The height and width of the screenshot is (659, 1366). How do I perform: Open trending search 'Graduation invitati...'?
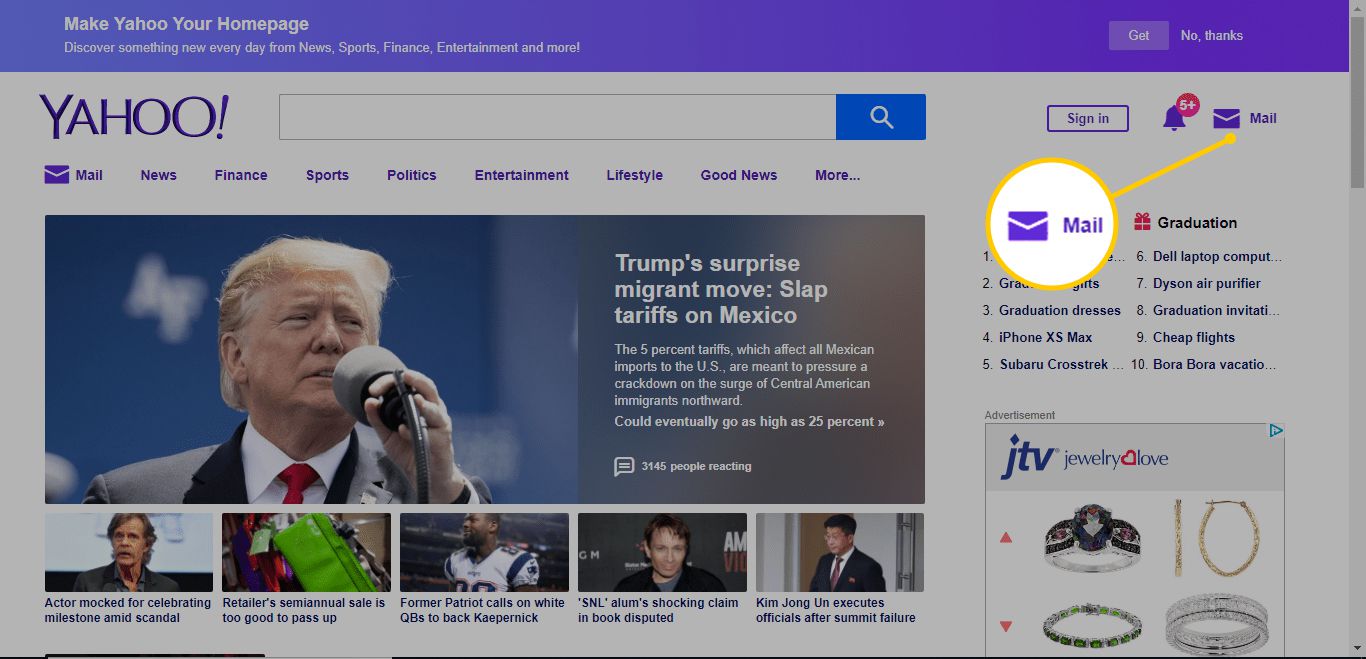(x=1217, y=310)
